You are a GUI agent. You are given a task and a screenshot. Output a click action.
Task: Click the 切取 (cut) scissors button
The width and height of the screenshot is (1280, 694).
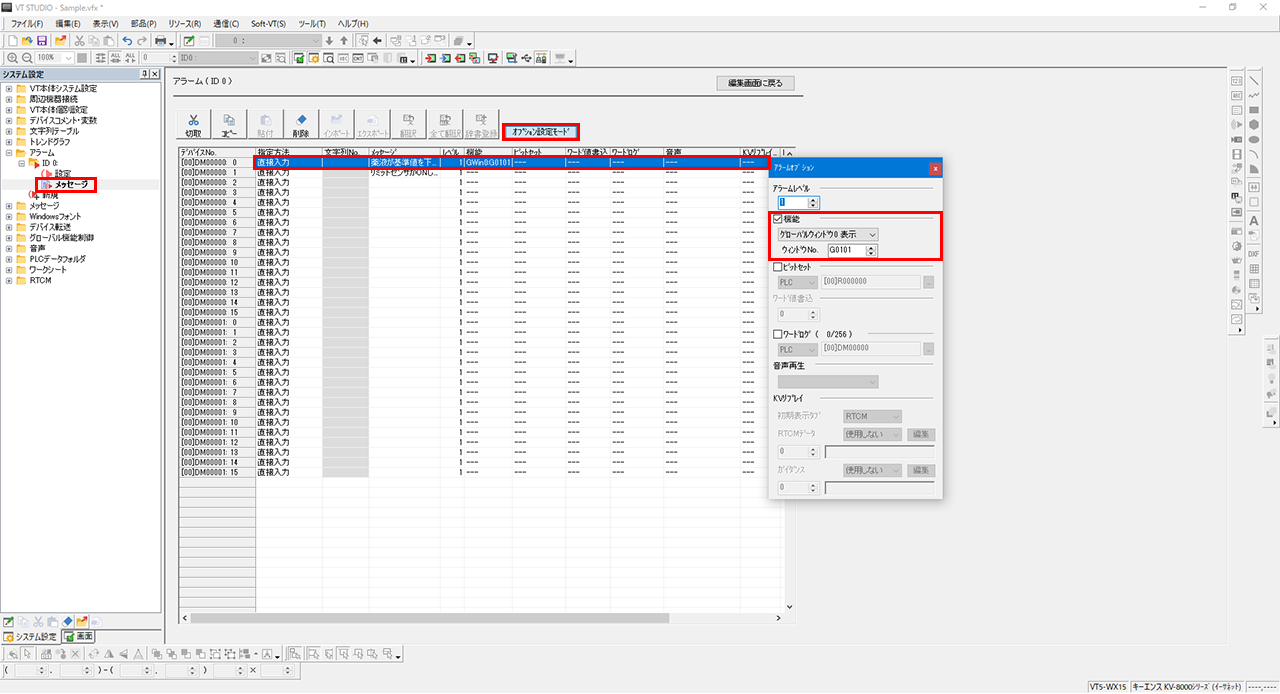coord(194,124)
